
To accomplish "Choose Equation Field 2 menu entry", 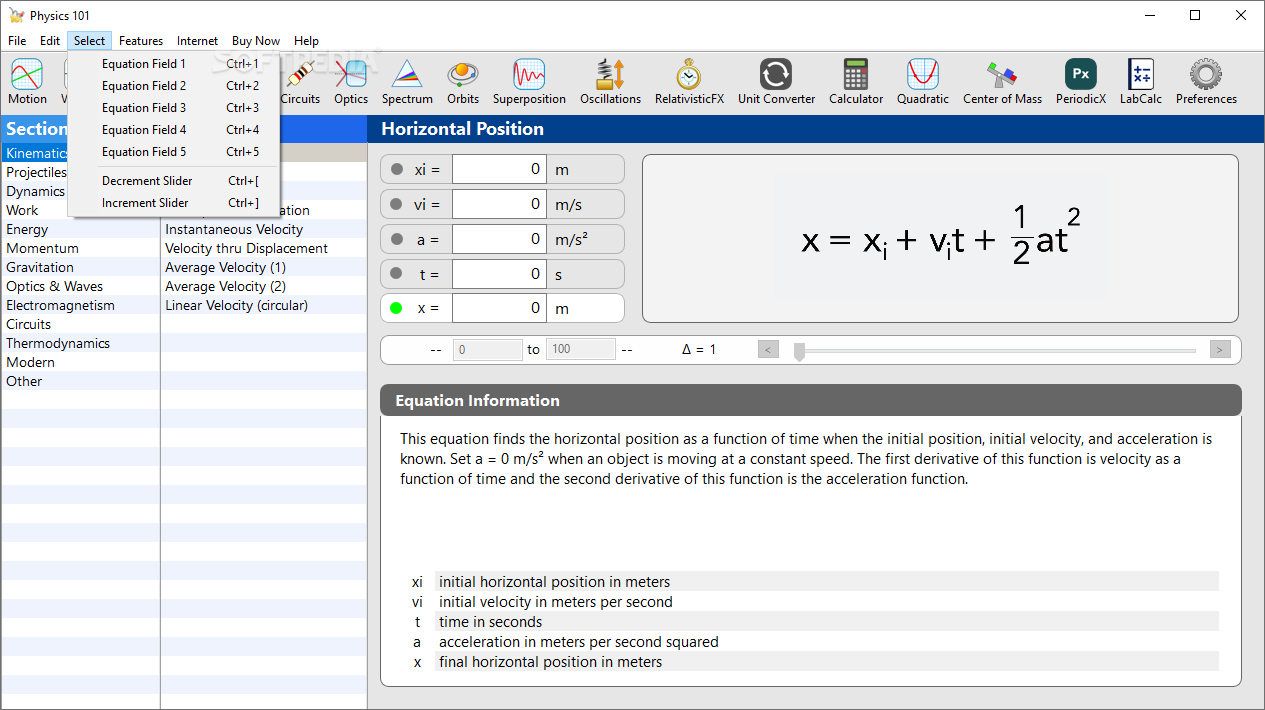I will [175, 86].
